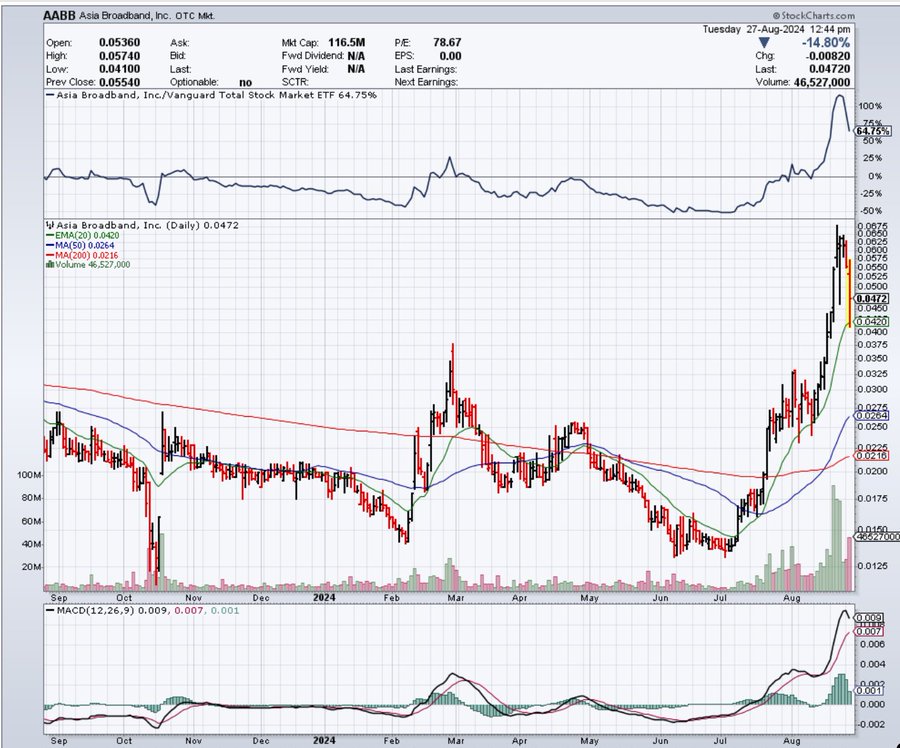Click the 2024 label on lower time axis
Screen dimensions: 900x748
pyautogui.click(x=324, y=741)
